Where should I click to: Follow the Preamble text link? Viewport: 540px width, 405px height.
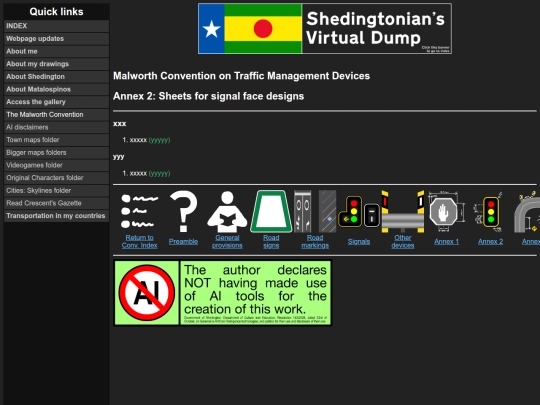pyautogui.click(x=183, y=242)
